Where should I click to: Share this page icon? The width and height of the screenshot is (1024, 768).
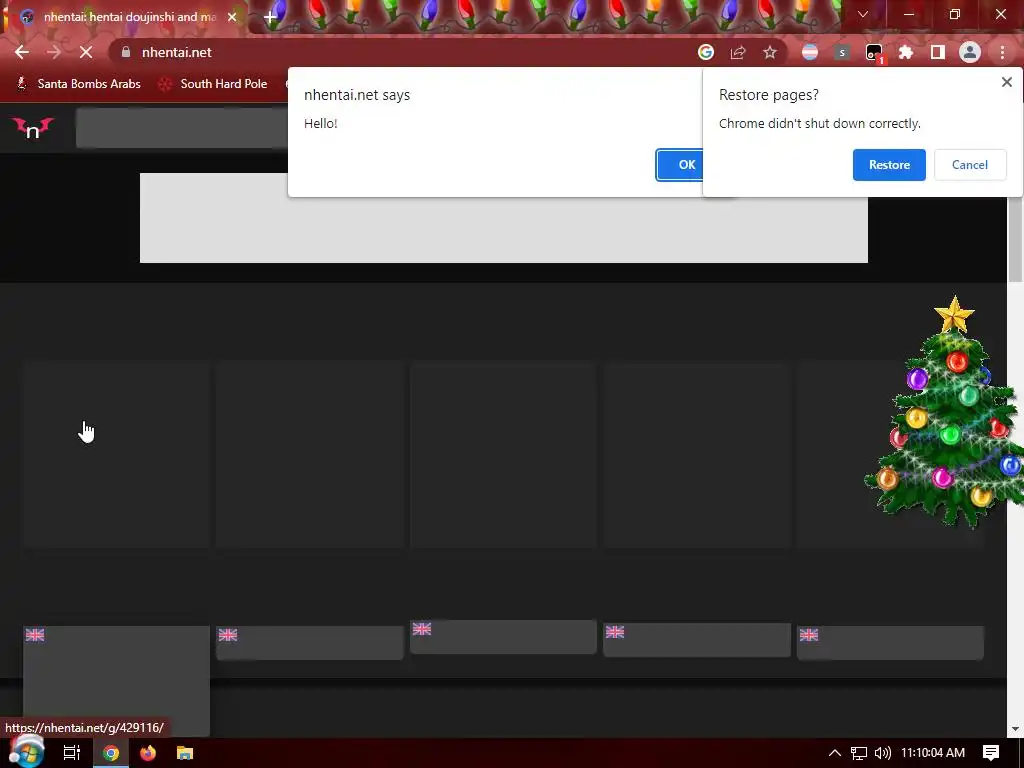[x=738, y=52]
